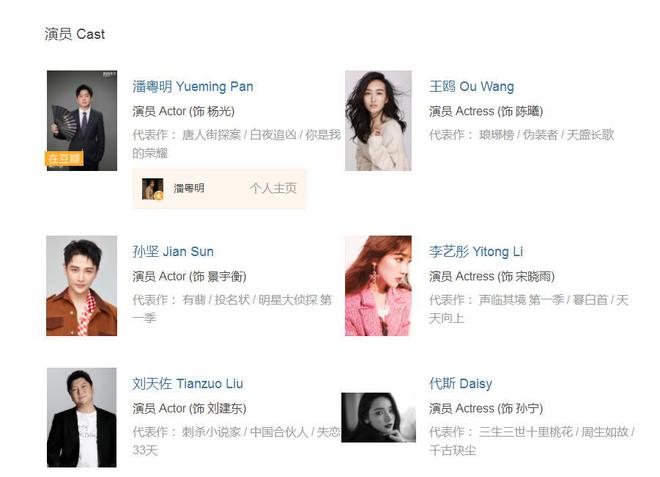The width and height of the screenshot is (660, 477).
Task: Click Tianzuo Liu's portrait photo
Action: coord(82,418)
